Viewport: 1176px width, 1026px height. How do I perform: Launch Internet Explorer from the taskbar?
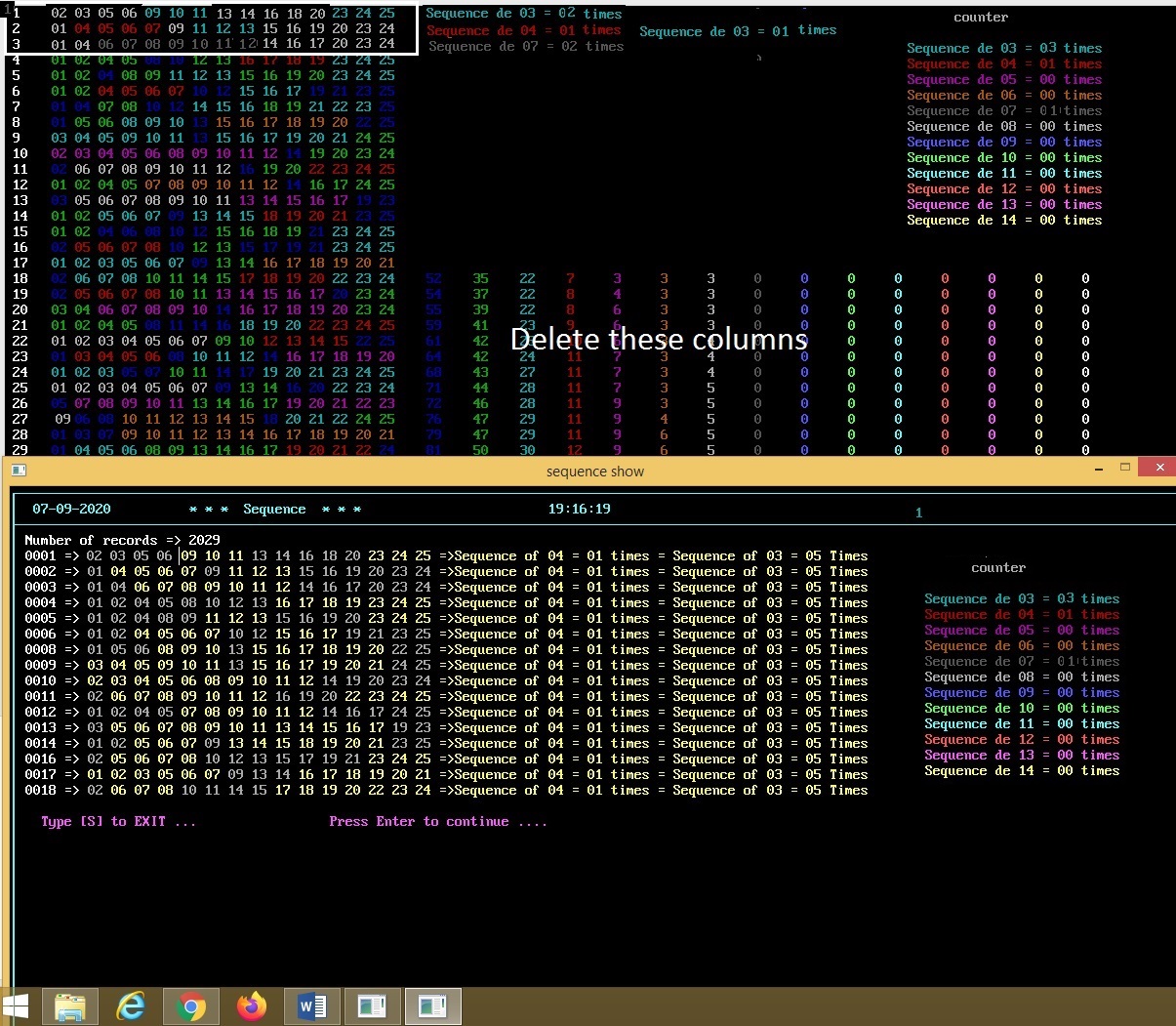pyautogui.click(x=131, y=1005)
